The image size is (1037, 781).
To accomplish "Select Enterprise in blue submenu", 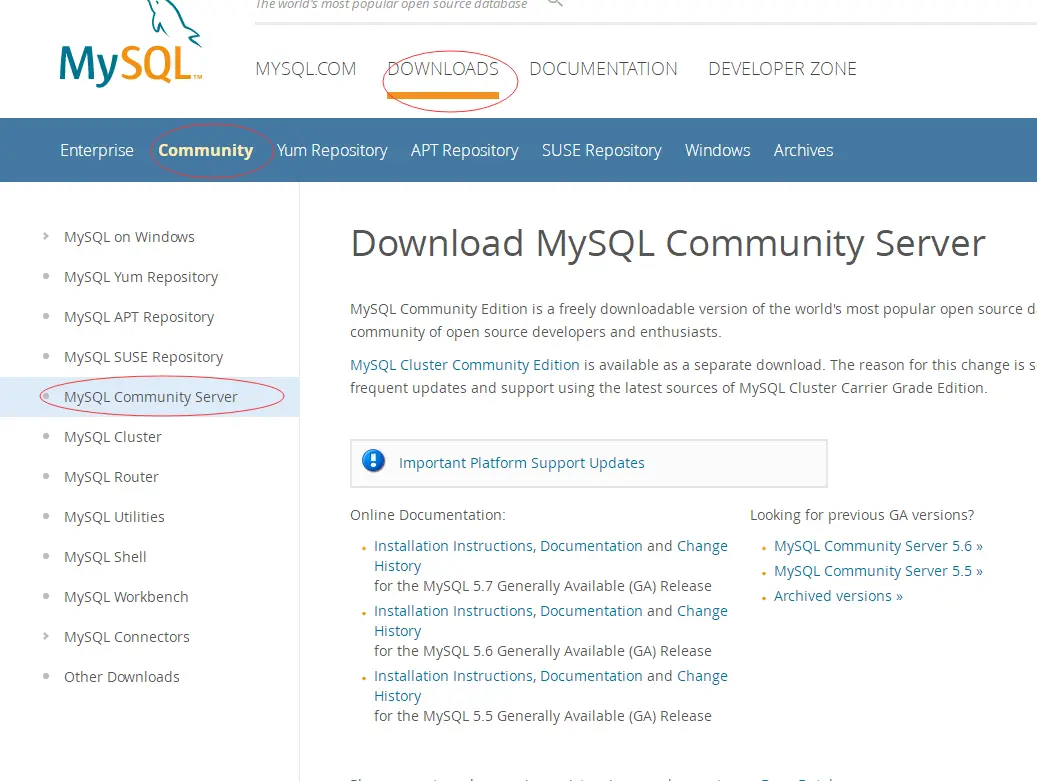I will click(x=97, y=150).
